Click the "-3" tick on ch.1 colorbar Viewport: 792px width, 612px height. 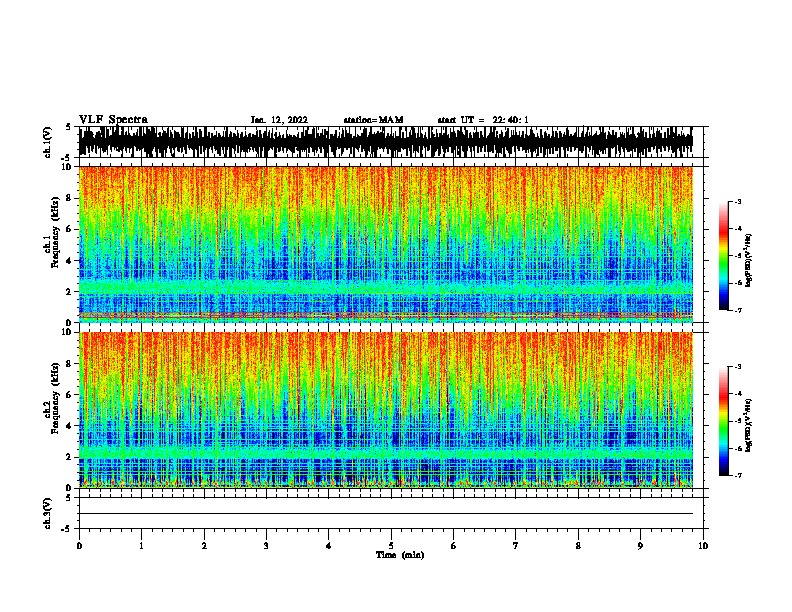point(738,201)
